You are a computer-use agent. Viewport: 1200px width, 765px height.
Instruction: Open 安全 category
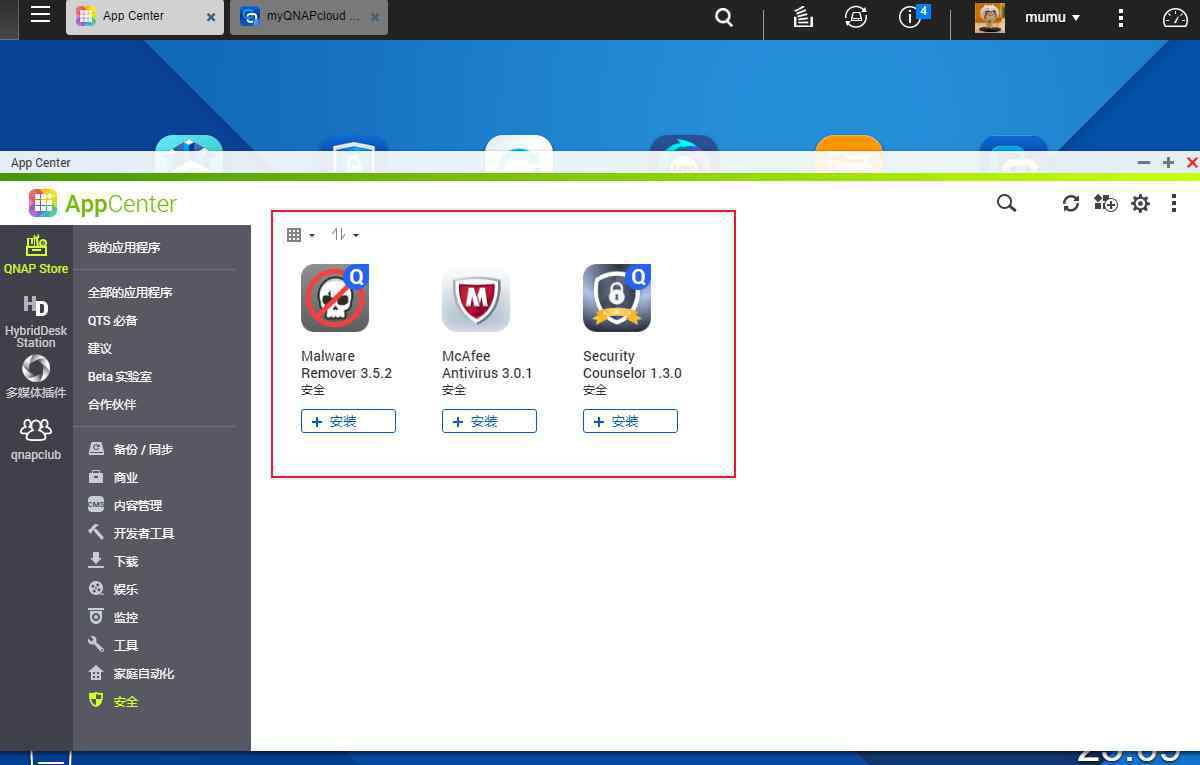[x=113, y=701]
